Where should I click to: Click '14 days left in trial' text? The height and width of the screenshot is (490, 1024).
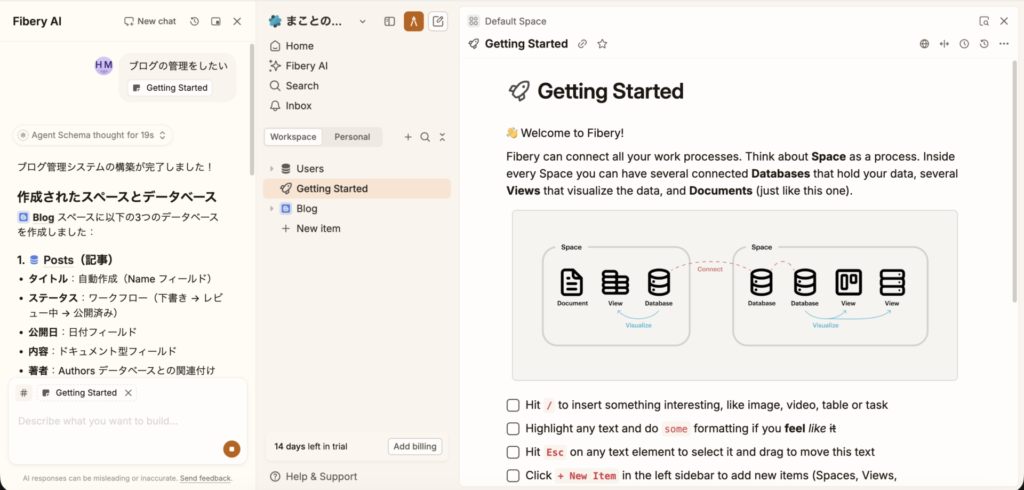(x=311, y=447)
